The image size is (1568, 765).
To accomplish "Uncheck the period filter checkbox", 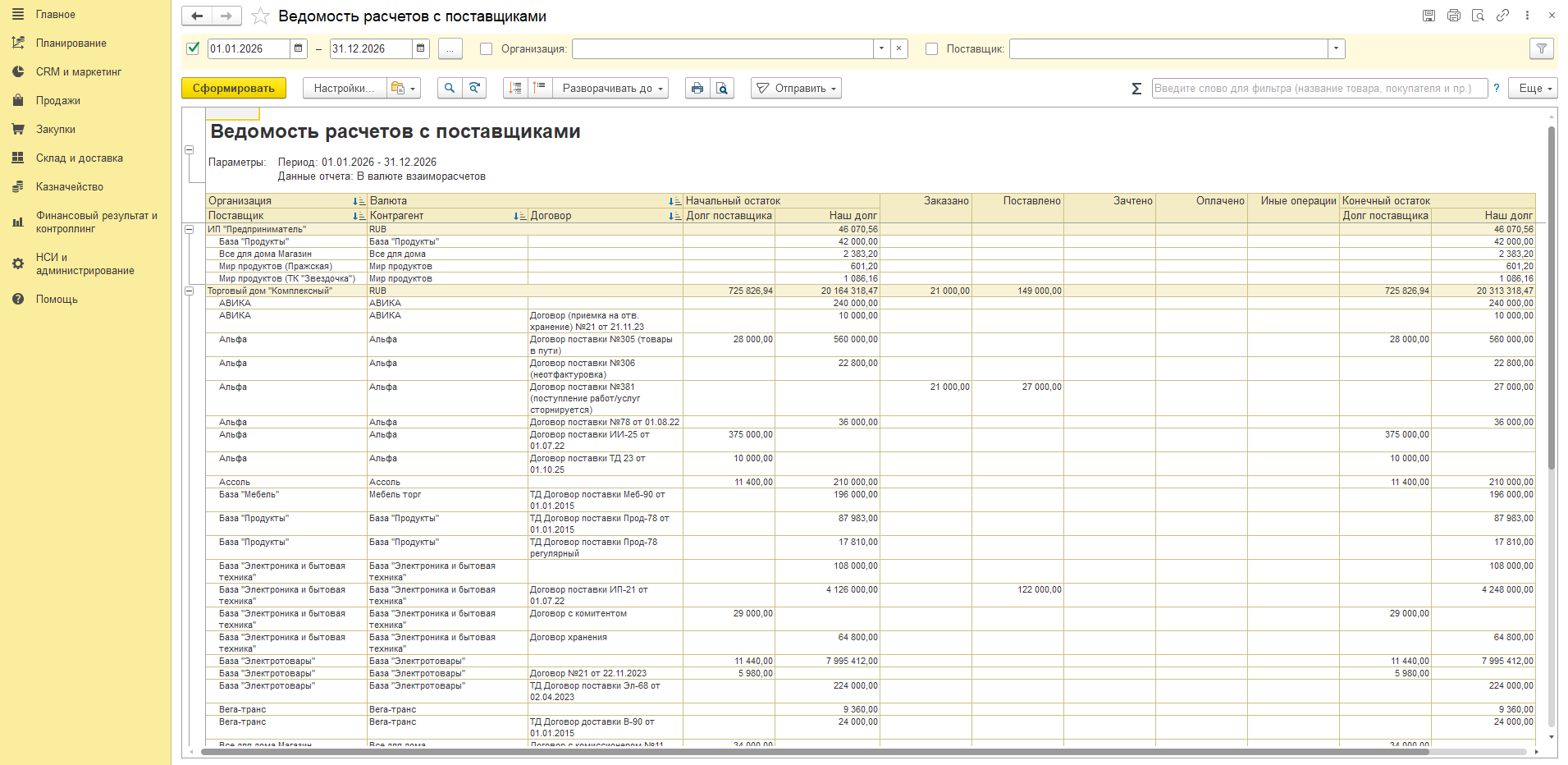I will 194,48.
